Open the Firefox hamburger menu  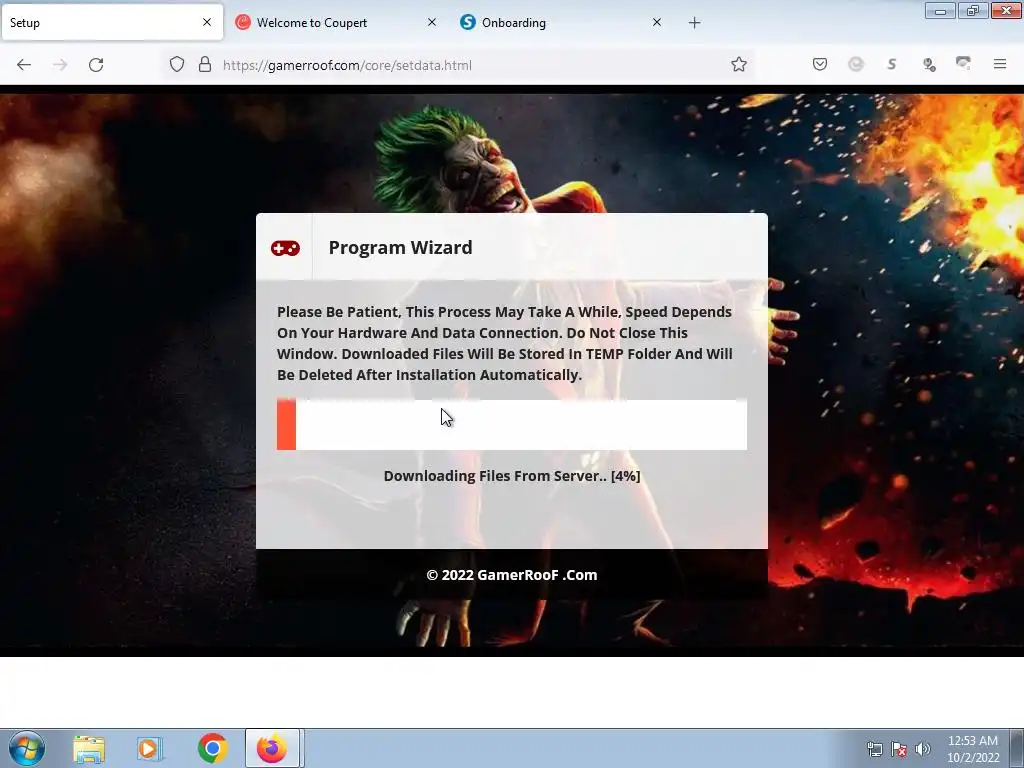coord(1000,64)
